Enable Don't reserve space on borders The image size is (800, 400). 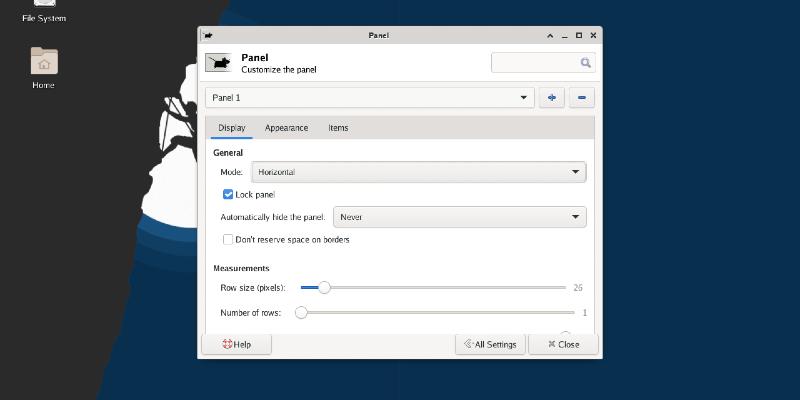(228, 240)
